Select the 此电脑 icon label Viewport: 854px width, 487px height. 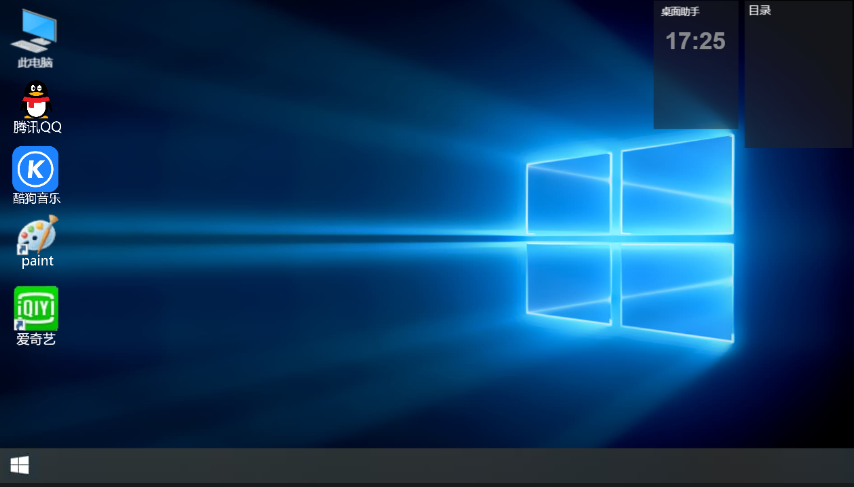point(35,63)
